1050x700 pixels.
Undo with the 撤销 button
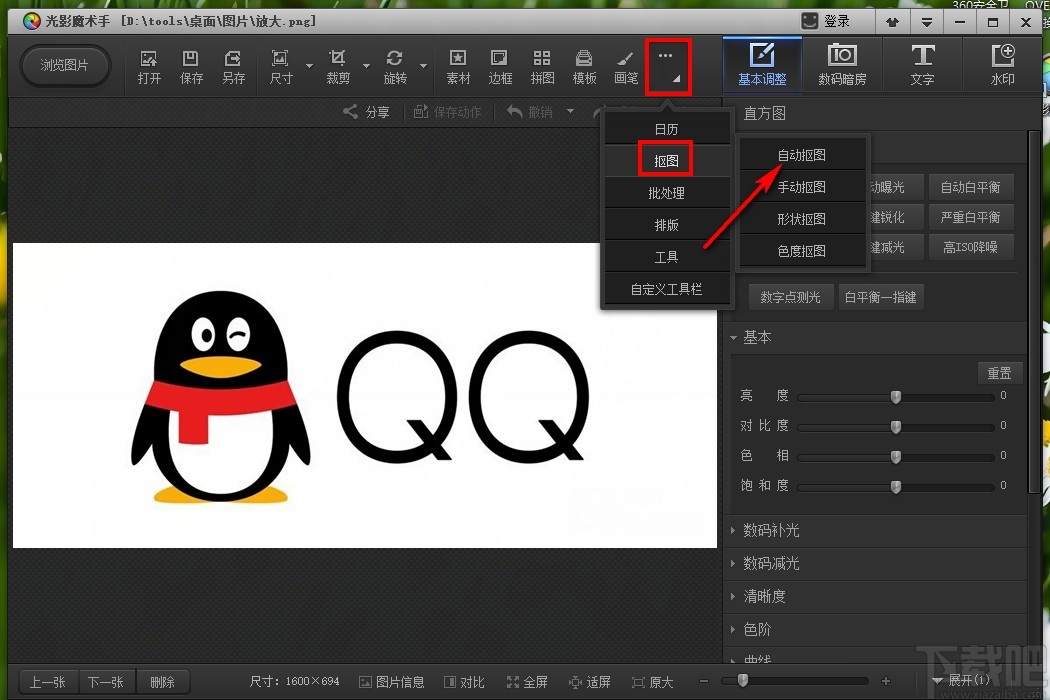(x=529, y=112)
